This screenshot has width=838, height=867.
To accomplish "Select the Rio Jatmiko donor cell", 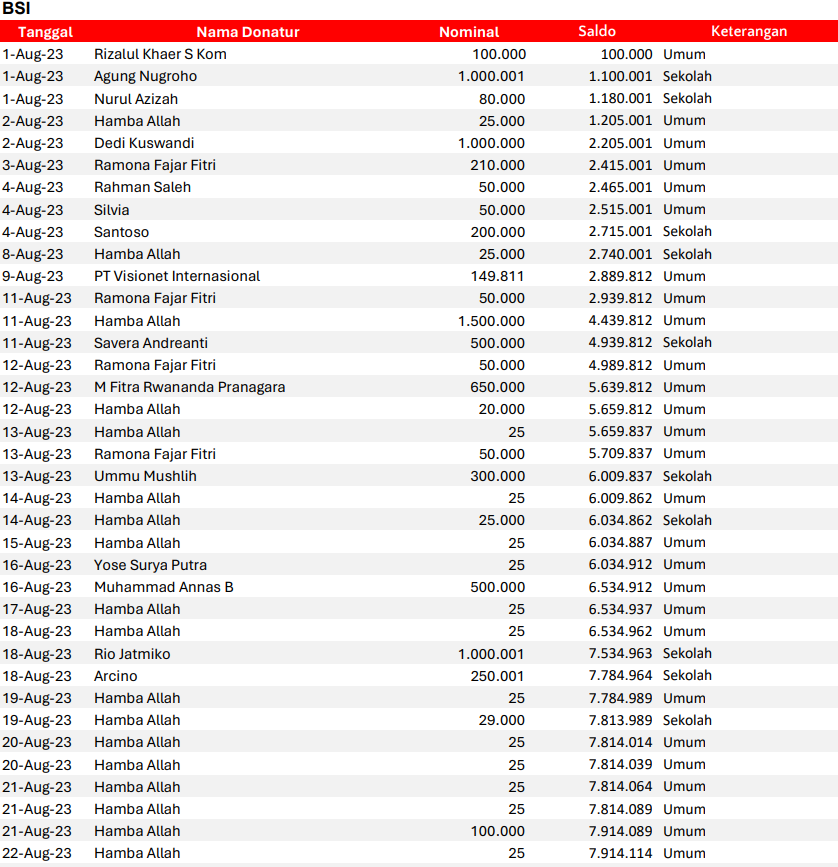I will (x=132, y=654).
